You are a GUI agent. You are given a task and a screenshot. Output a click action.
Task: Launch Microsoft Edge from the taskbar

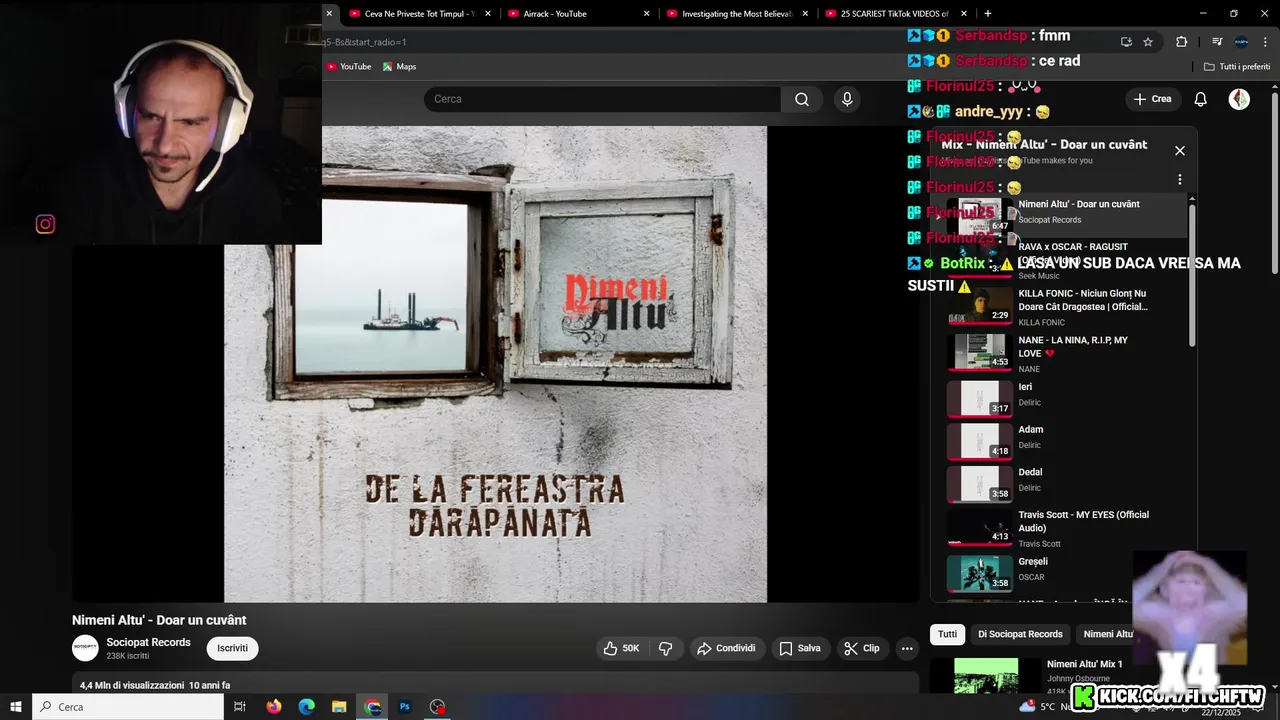(x=306, y=706)
